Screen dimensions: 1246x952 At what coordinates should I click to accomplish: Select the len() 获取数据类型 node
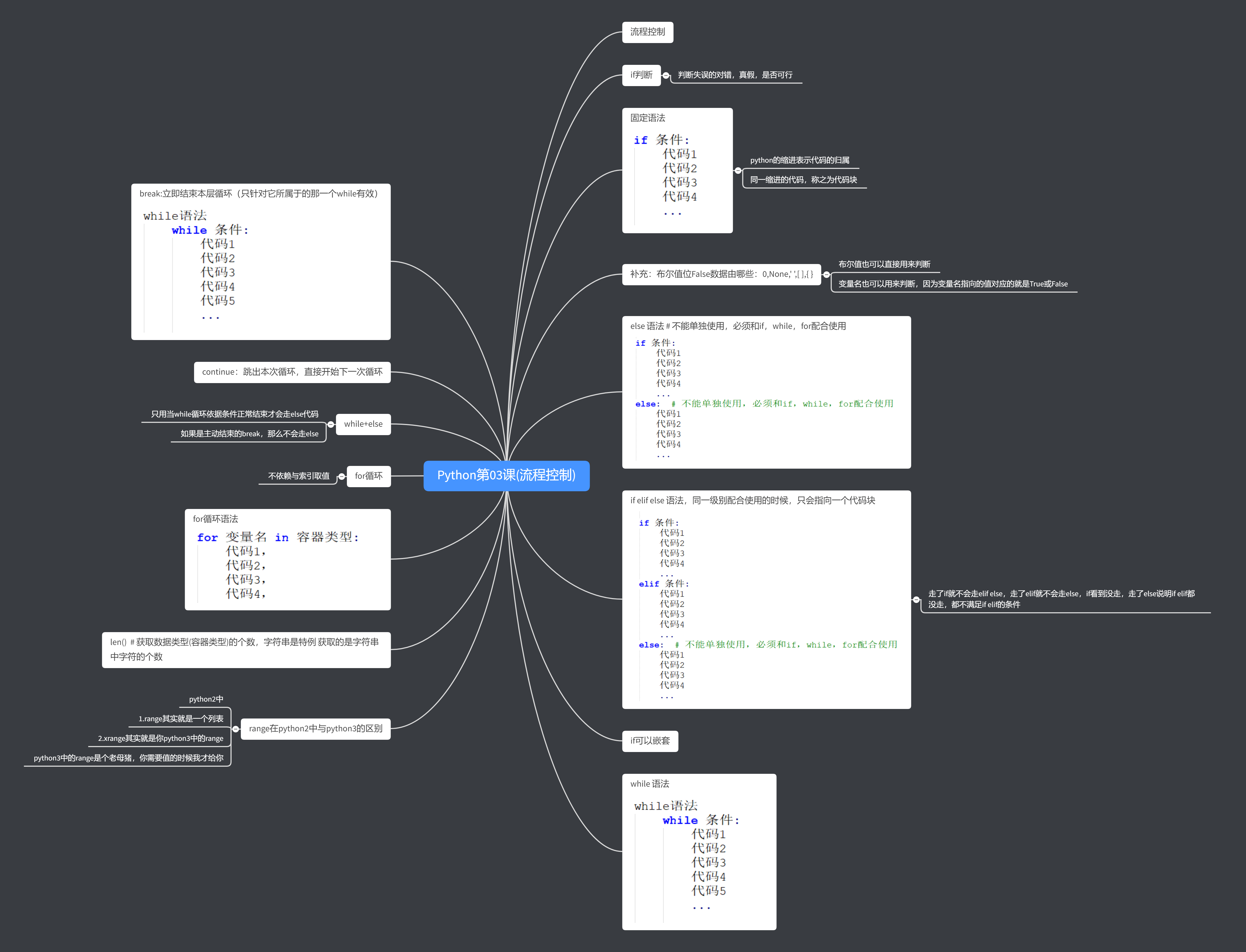tap(246, 650)
